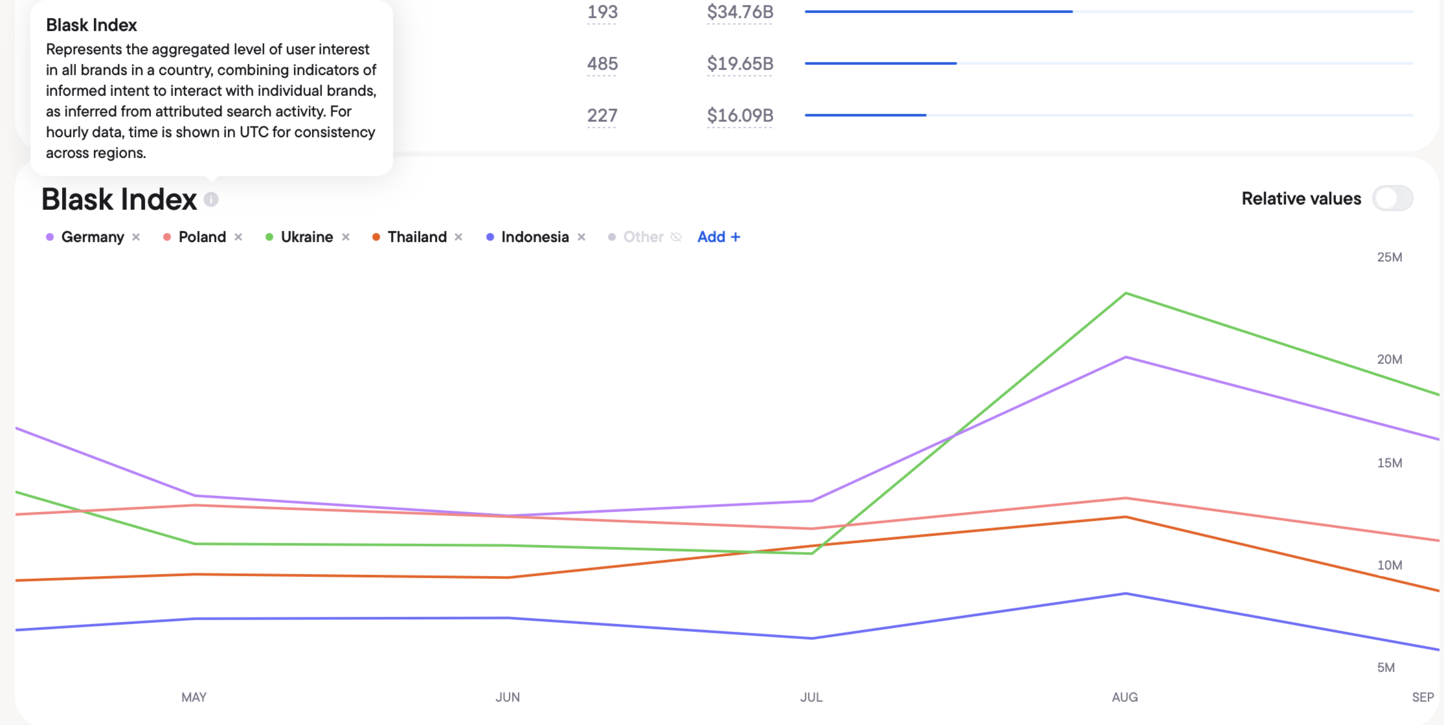This screenshot has height=725, width=1444.
Task: Show the hidden Other series via eye icon
Action: (676, 237)
